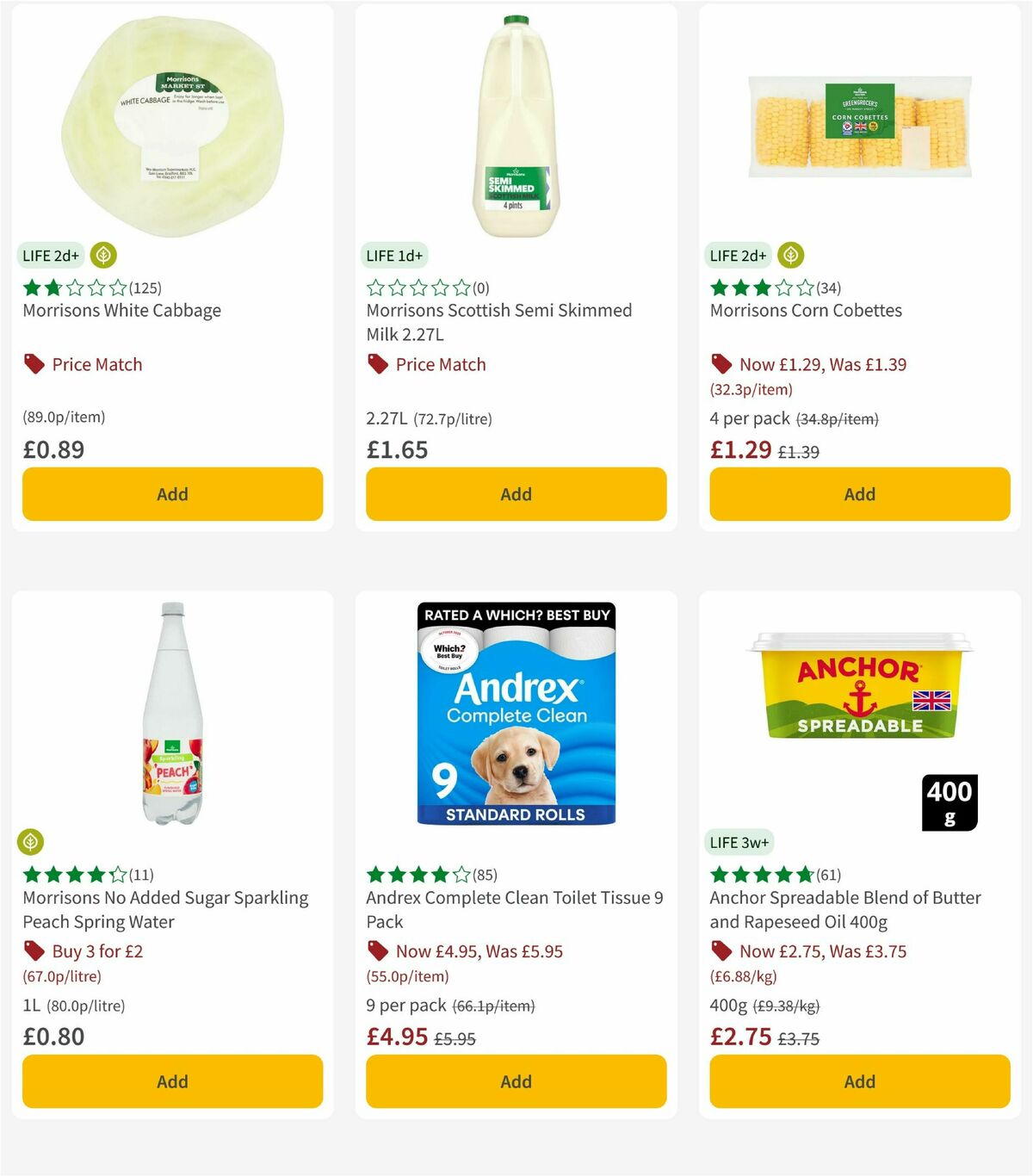The width and height of the screenshot is (1033, 1176).
Task: Open the Morrisons Scottish Semi Skimmed Milk product page
Action: [x=499, y=322]
